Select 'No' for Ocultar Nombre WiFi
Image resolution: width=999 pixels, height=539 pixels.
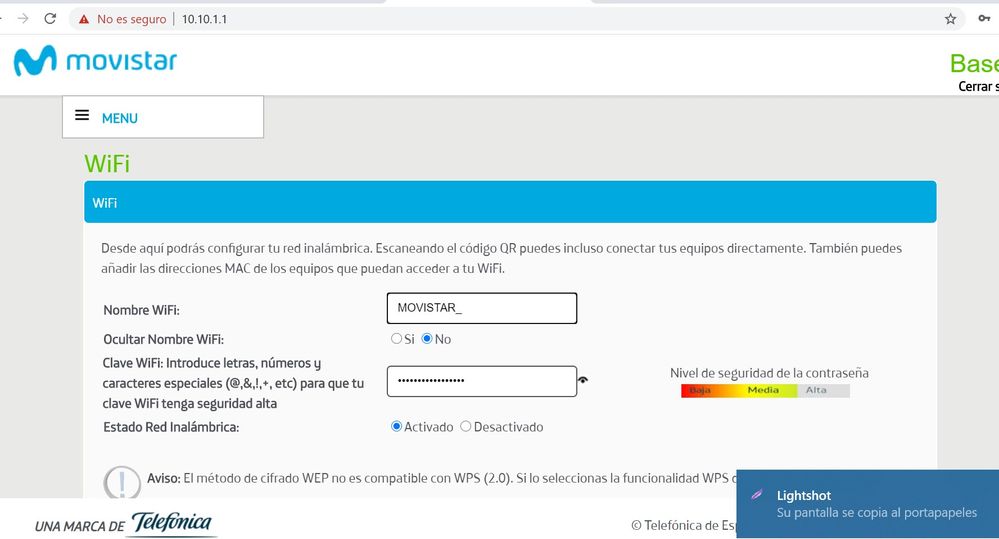(427, 339)
